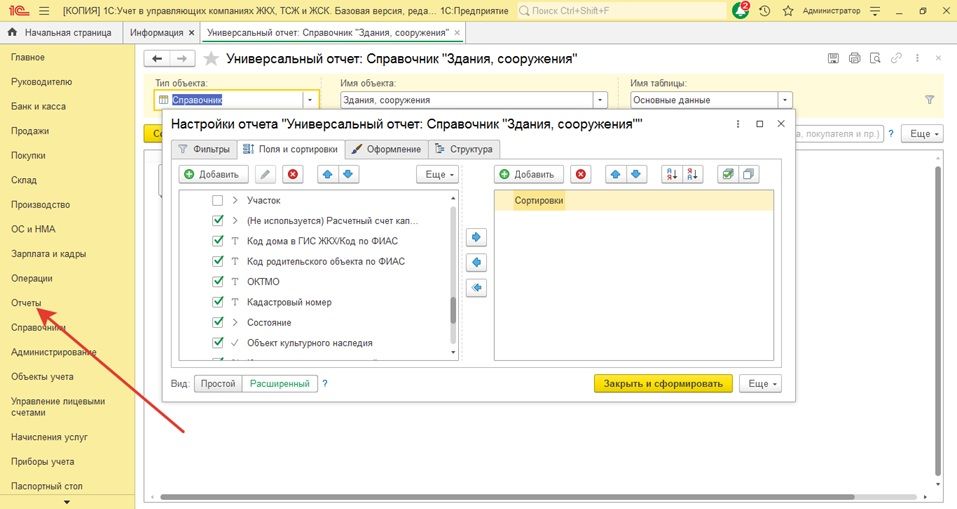Open the Имя таблицы dropdown

click(785, 100)
